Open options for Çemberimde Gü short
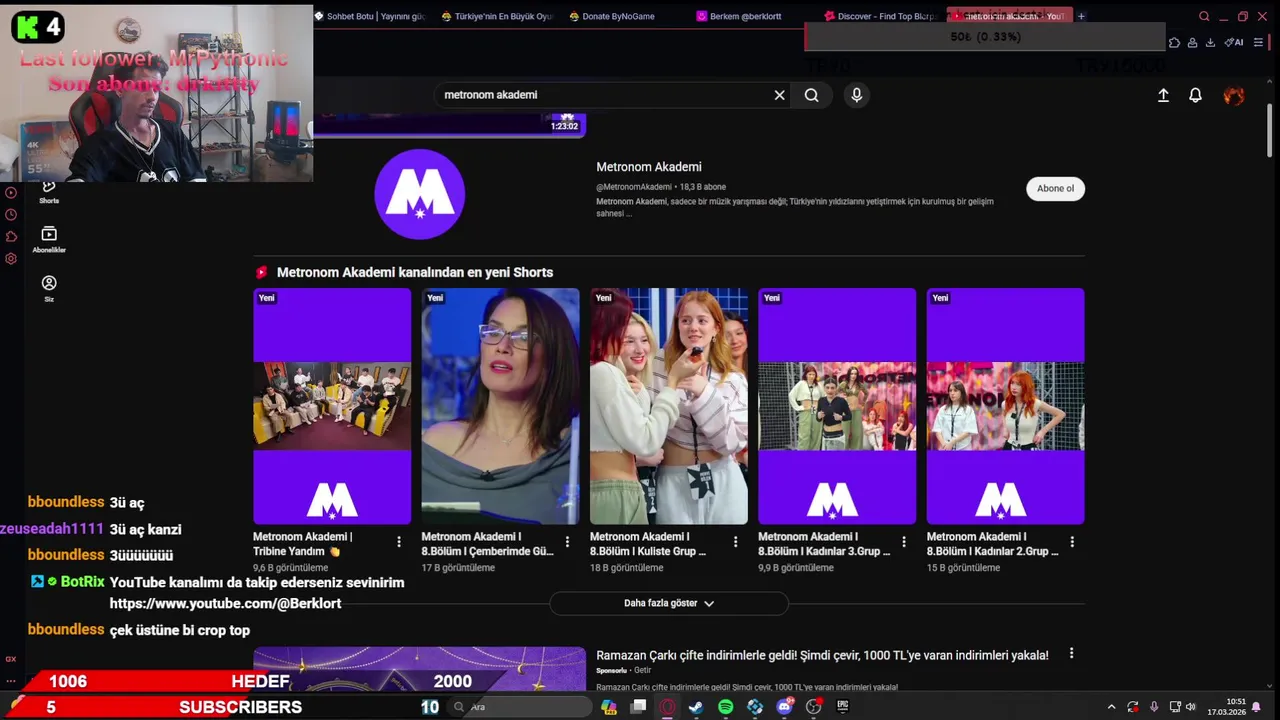Viewport: 1280px width, 720px height. [567, 542]
